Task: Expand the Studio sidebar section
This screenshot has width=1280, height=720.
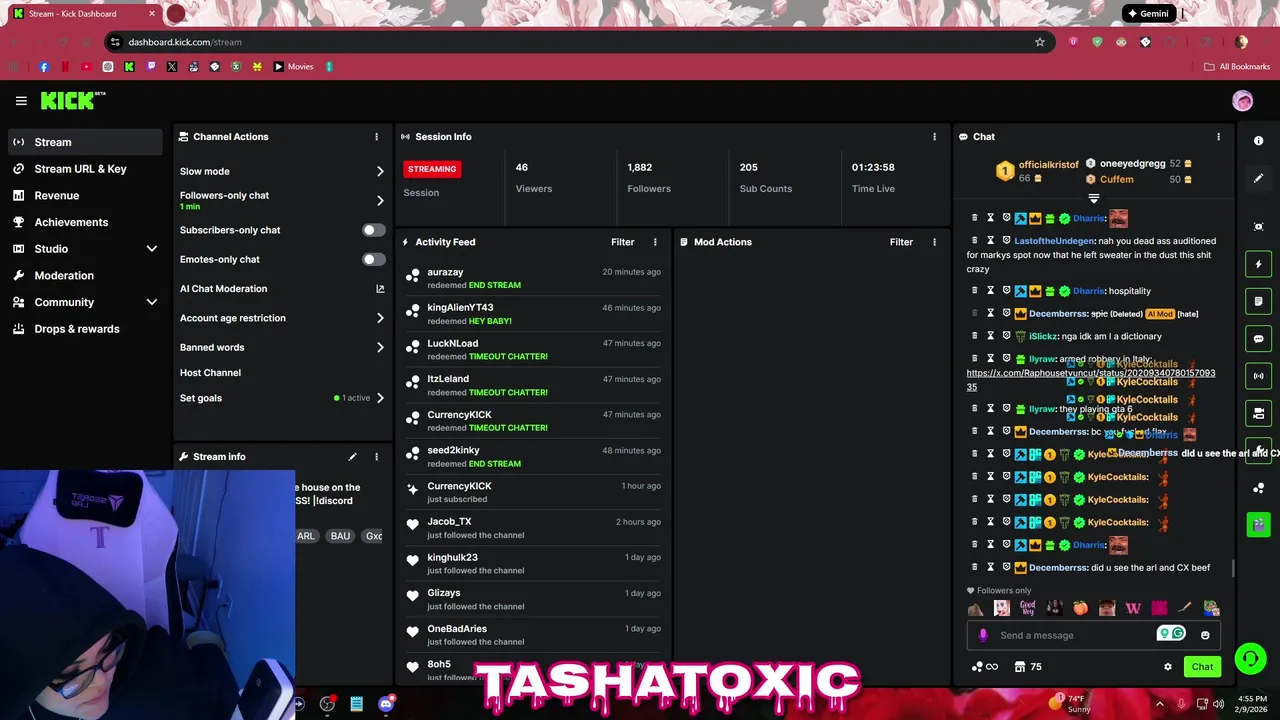Action: pyautogui.click(x=152, y=249)
